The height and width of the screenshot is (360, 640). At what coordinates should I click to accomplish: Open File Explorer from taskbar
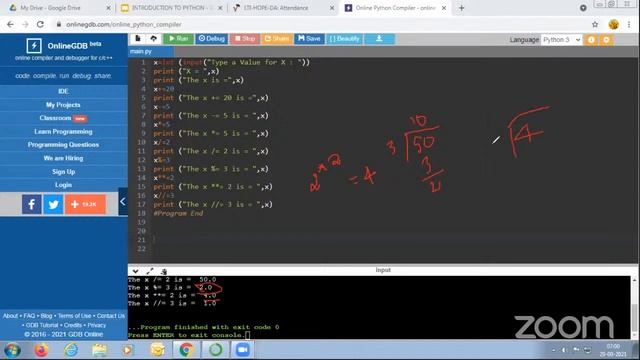pyautogui.click(x=99, y=350)
